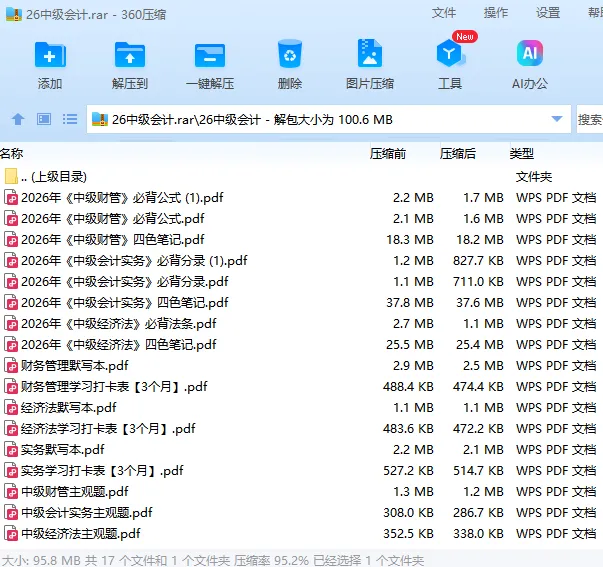
Task: Expand the path bar dropdown arrow
Action: click(x=556, y=119)
